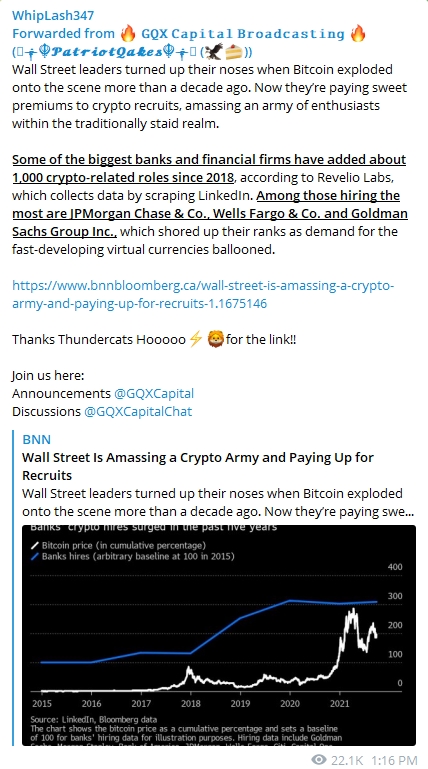Click the 1:16 PM message timestamp
428x769 pixels.
click(394, 760)
